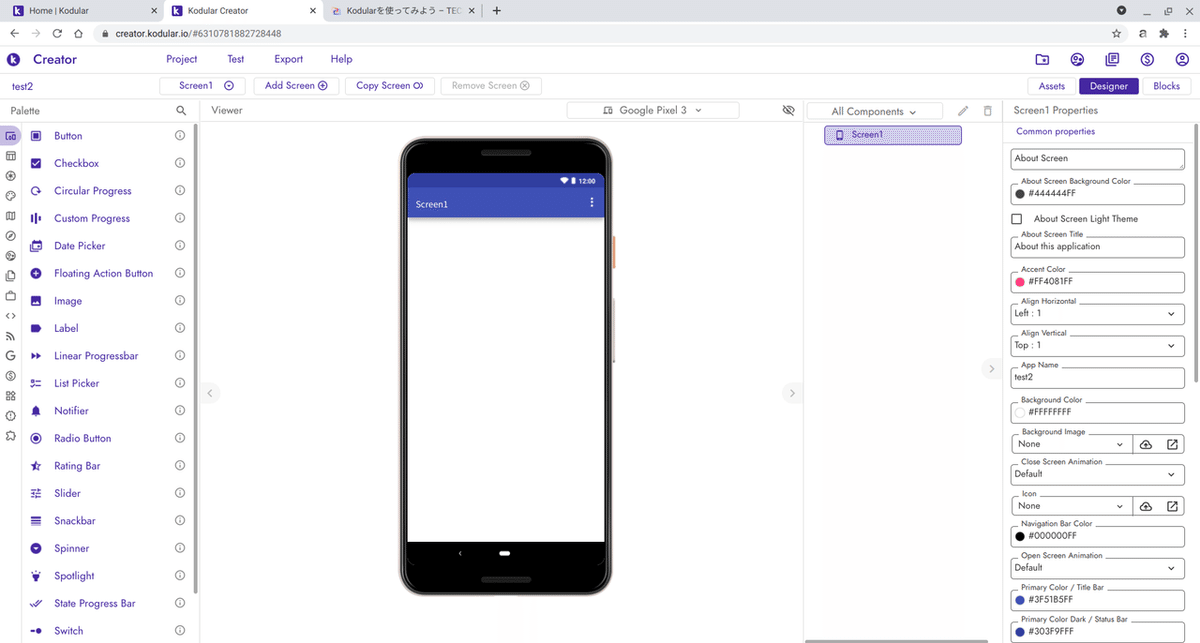Expand the Open Screen Animation dropdown
Image resolution: width=1200 pixels, height=643 pixels.
1098,568
